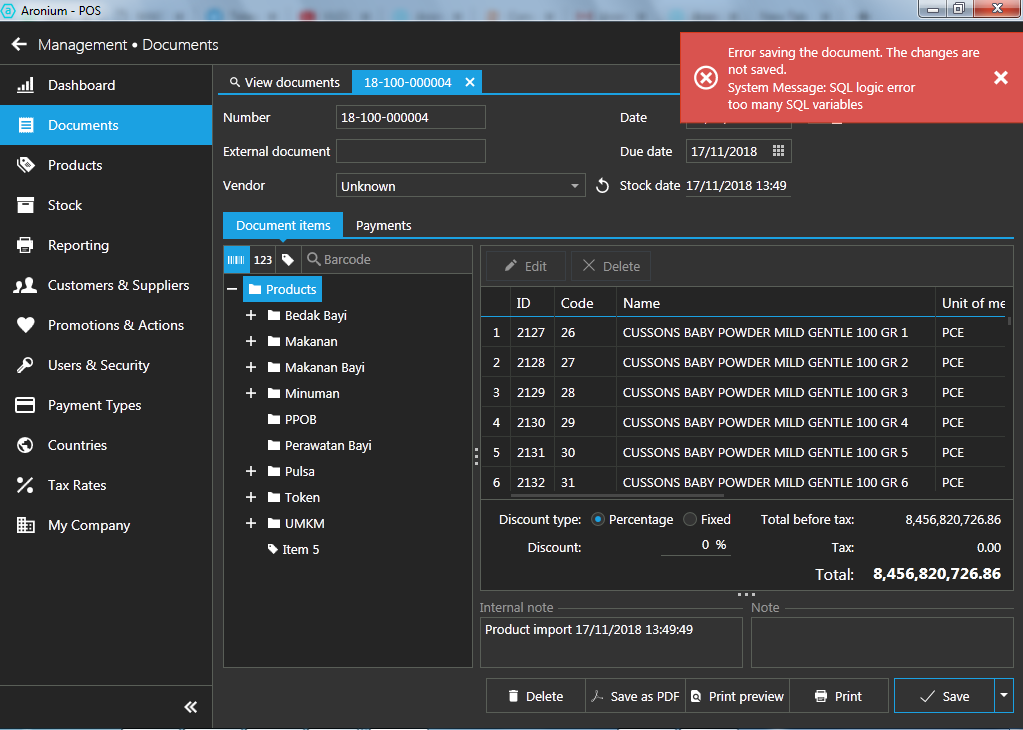Click the reset vendor refresh icon

pos(602,186)
